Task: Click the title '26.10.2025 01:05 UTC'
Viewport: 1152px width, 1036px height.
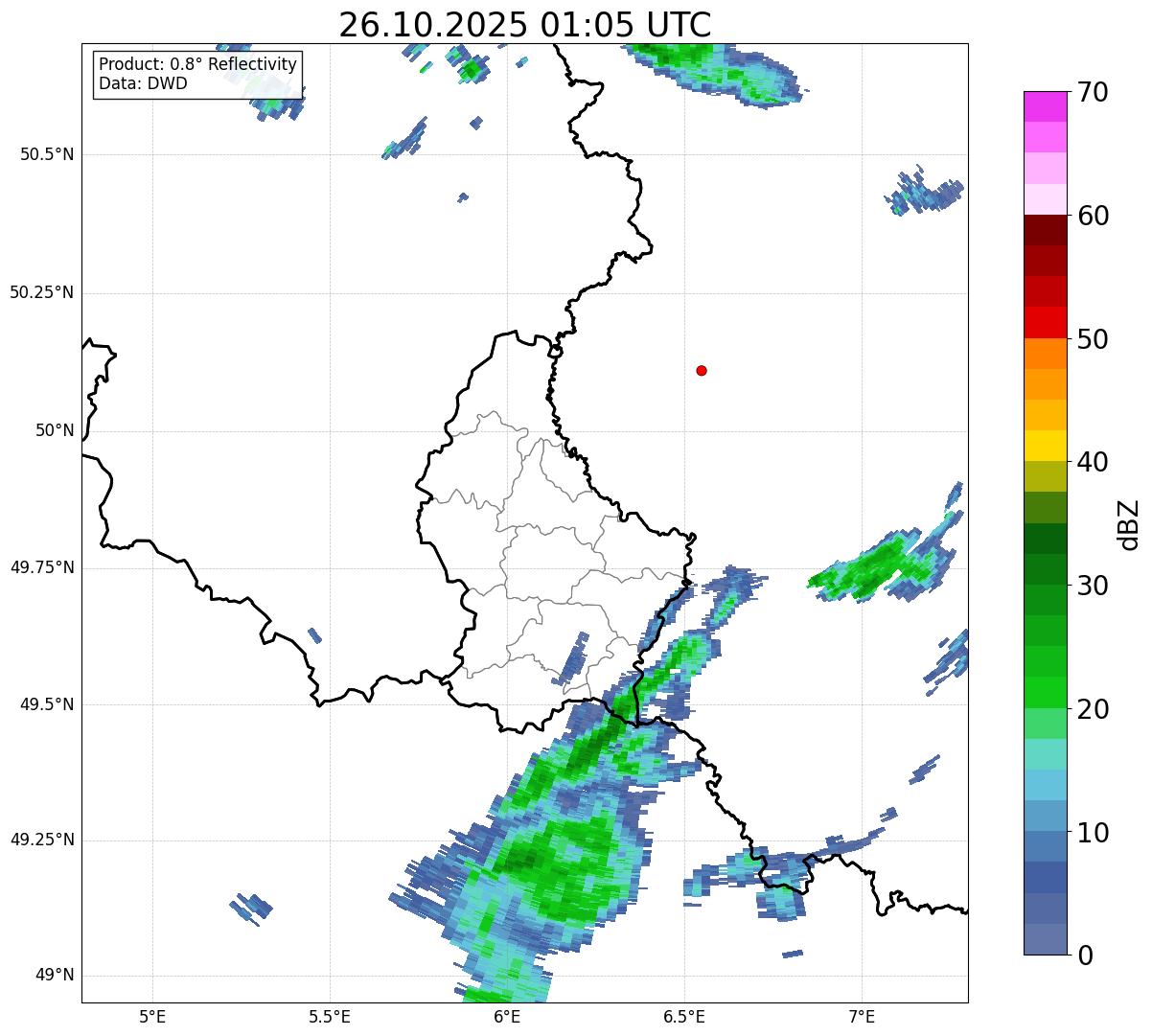Action: pos(524,24)
